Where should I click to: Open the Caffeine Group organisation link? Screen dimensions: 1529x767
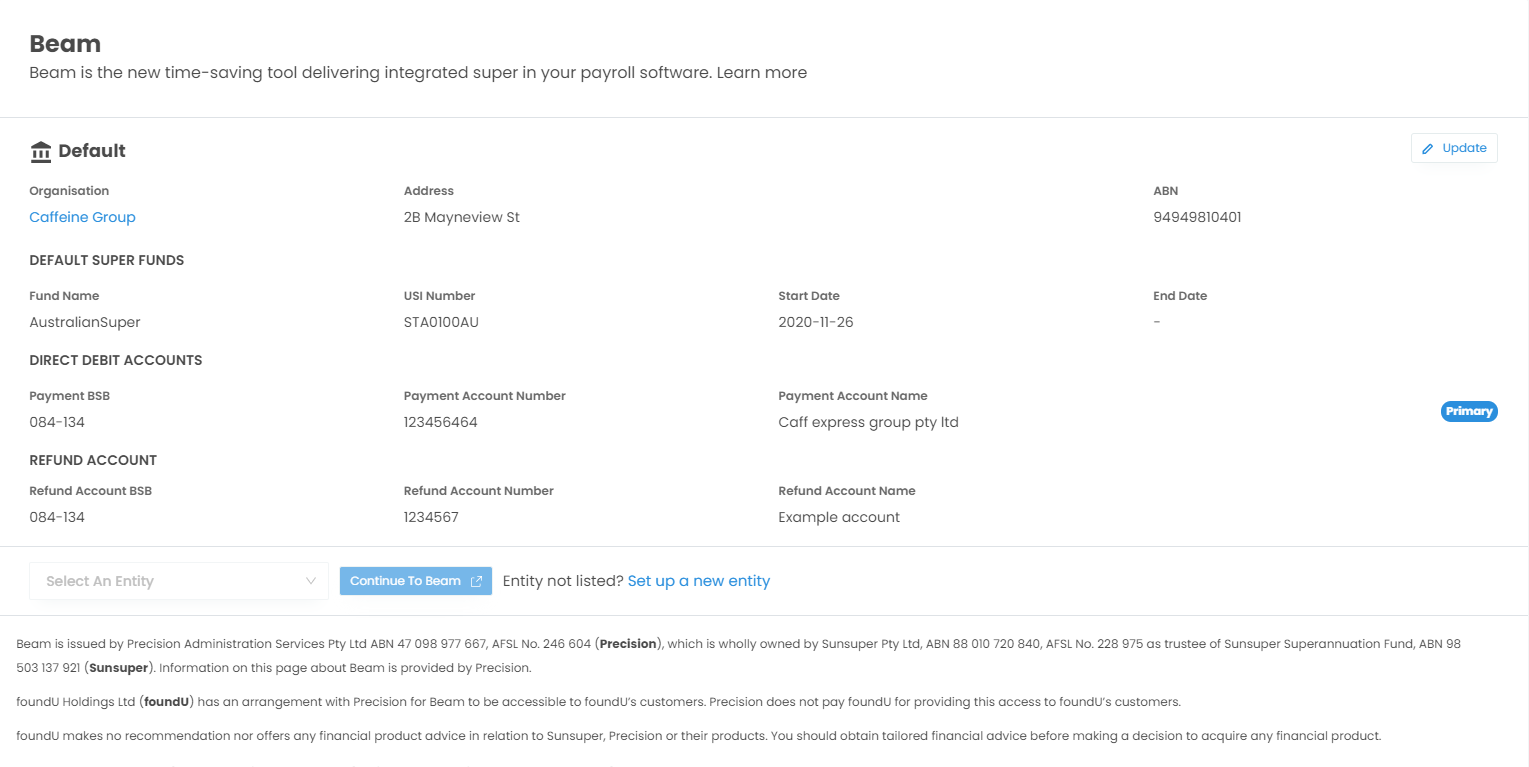pyautogui.click(x=82, y=217)
